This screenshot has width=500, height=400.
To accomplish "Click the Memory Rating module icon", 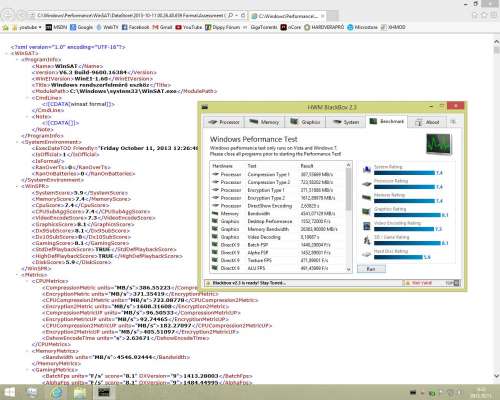I will coord(367,198).
